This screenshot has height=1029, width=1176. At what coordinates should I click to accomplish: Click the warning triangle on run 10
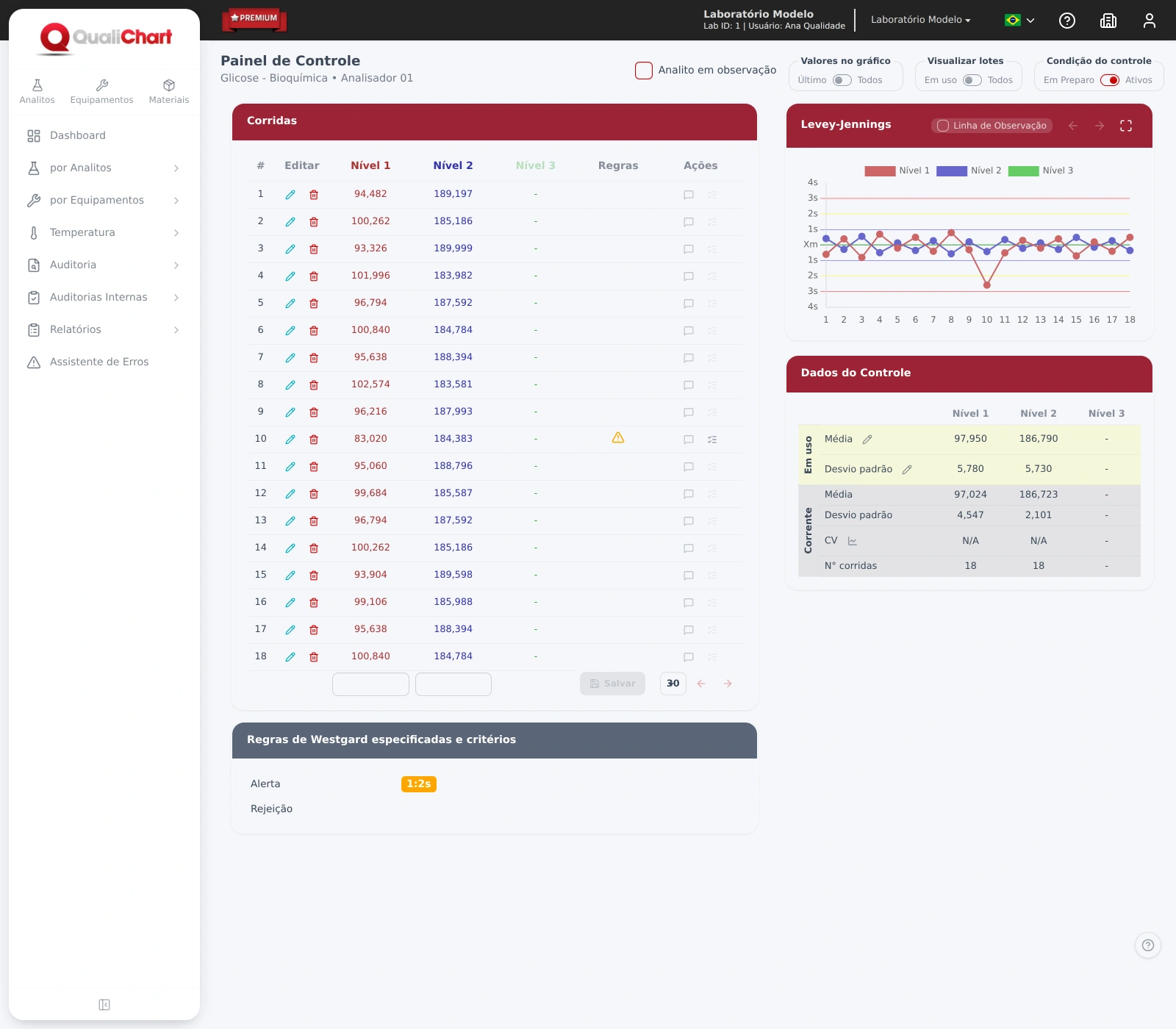pyautogui.click(x=618, y=438)
